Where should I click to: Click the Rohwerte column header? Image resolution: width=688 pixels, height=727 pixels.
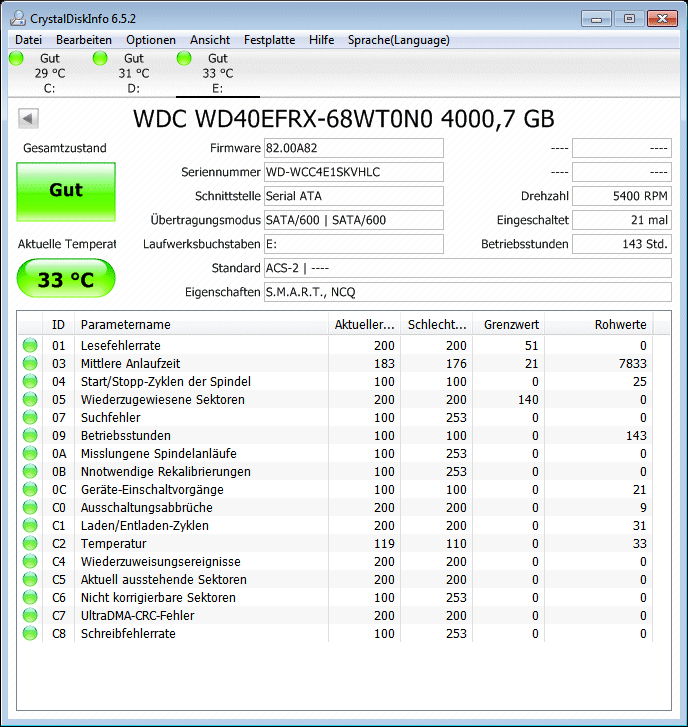pyautogui.click(x=599, y=325)
